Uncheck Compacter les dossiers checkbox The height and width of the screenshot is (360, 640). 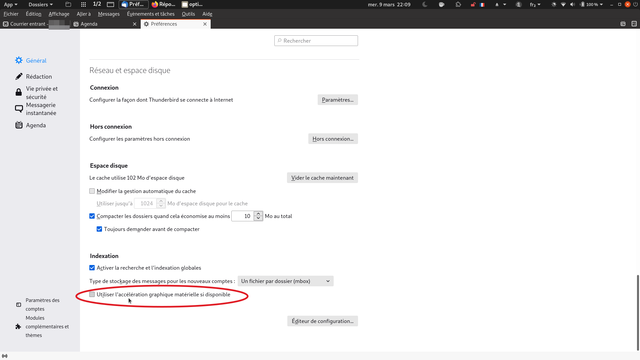coord(92,216)
